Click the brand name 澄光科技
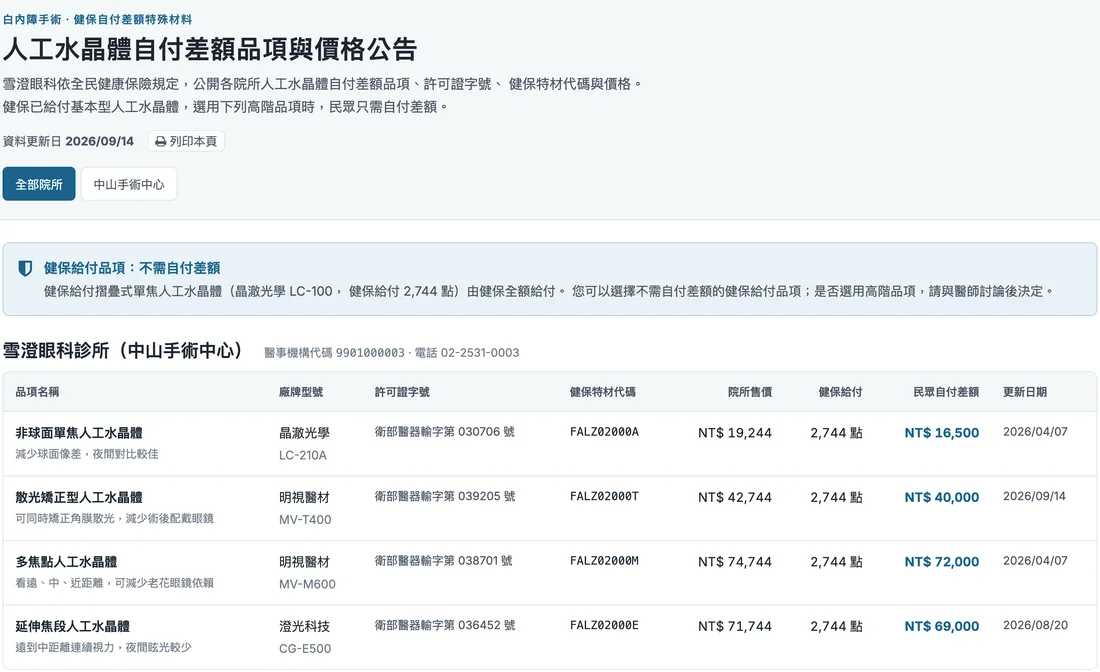This screenshot has height=672, width=1100. (304, 626)
